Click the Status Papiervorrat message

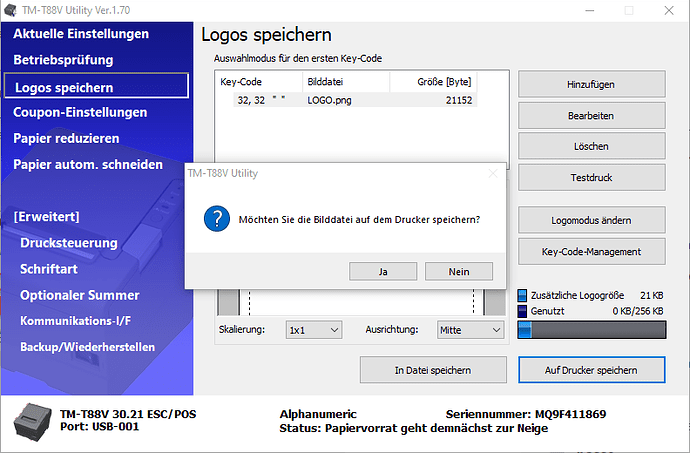click(x=414, y=428)
